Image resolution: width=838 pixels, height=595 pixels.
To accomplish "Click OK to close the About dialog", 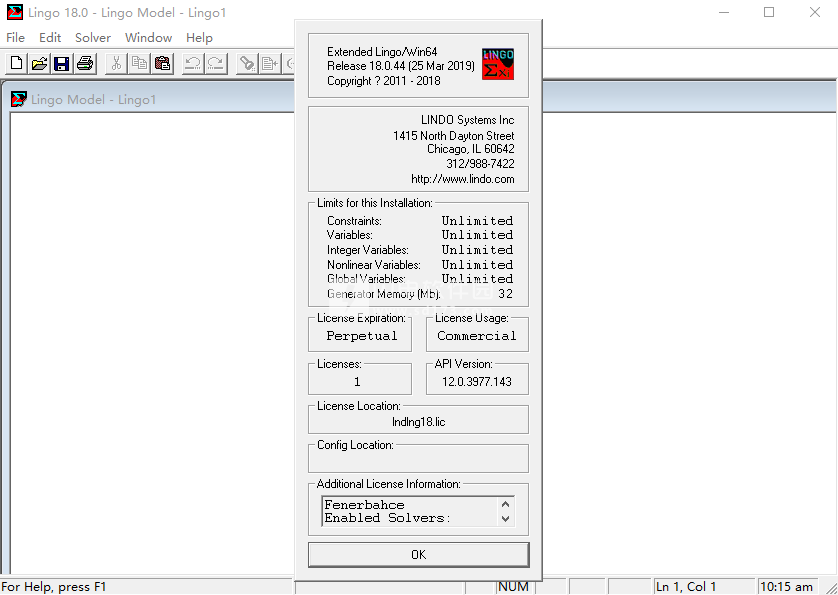I will [418, 554].
